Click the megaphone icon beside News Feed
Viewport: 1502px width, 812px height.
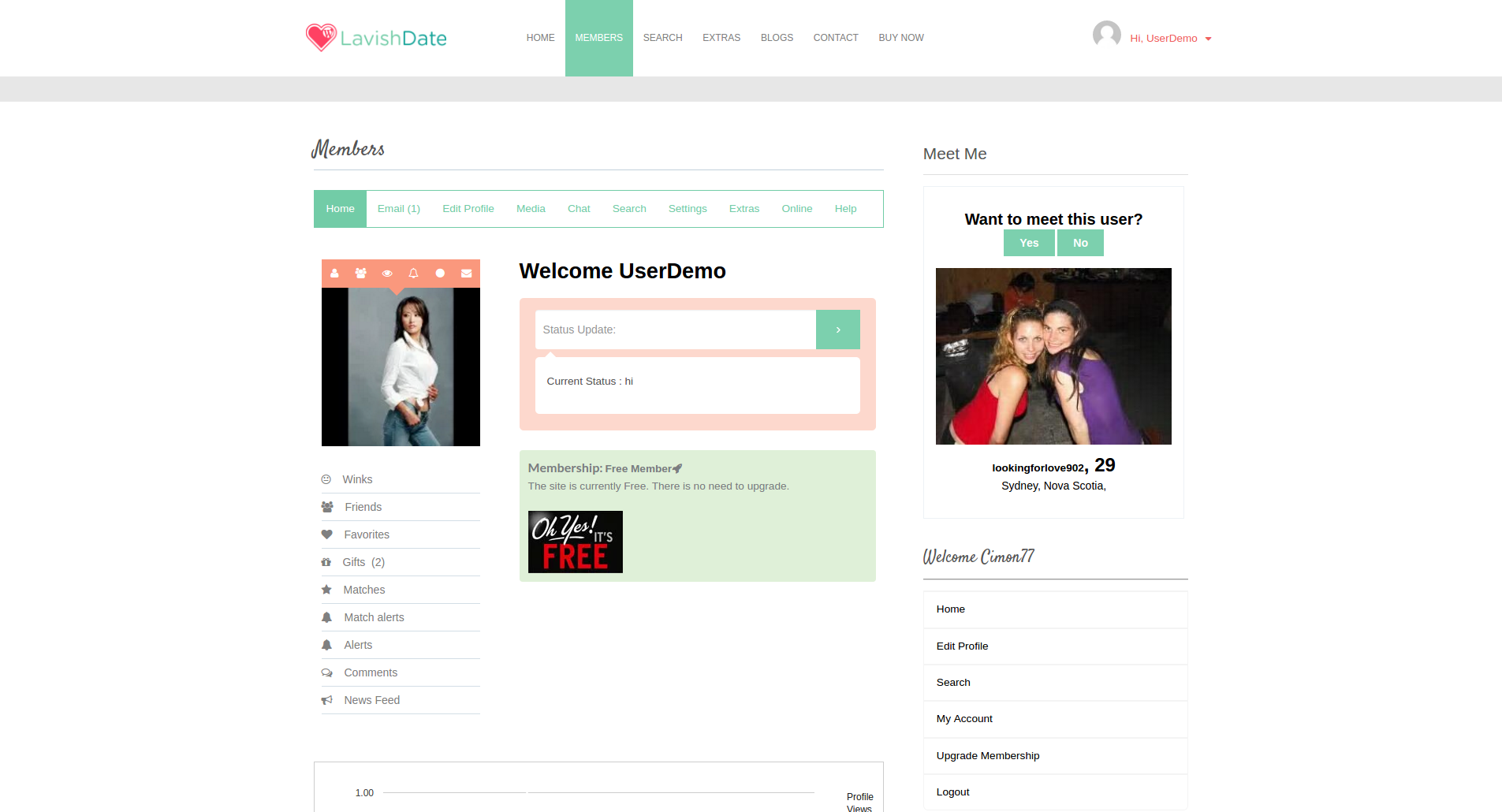tap(327, 700)
